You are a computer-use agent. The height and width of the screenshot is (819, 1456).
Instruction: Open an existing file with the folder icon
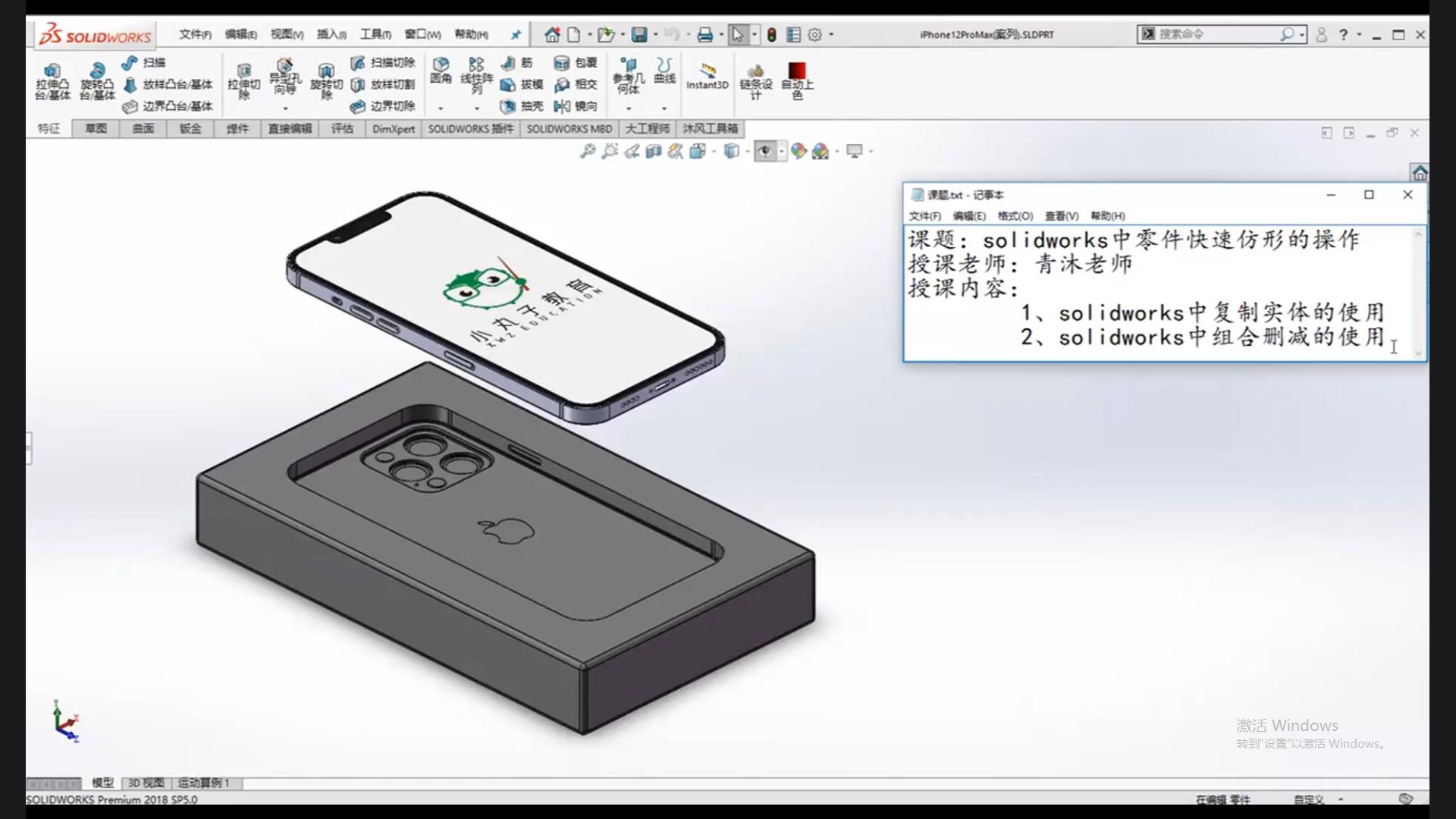605,34
